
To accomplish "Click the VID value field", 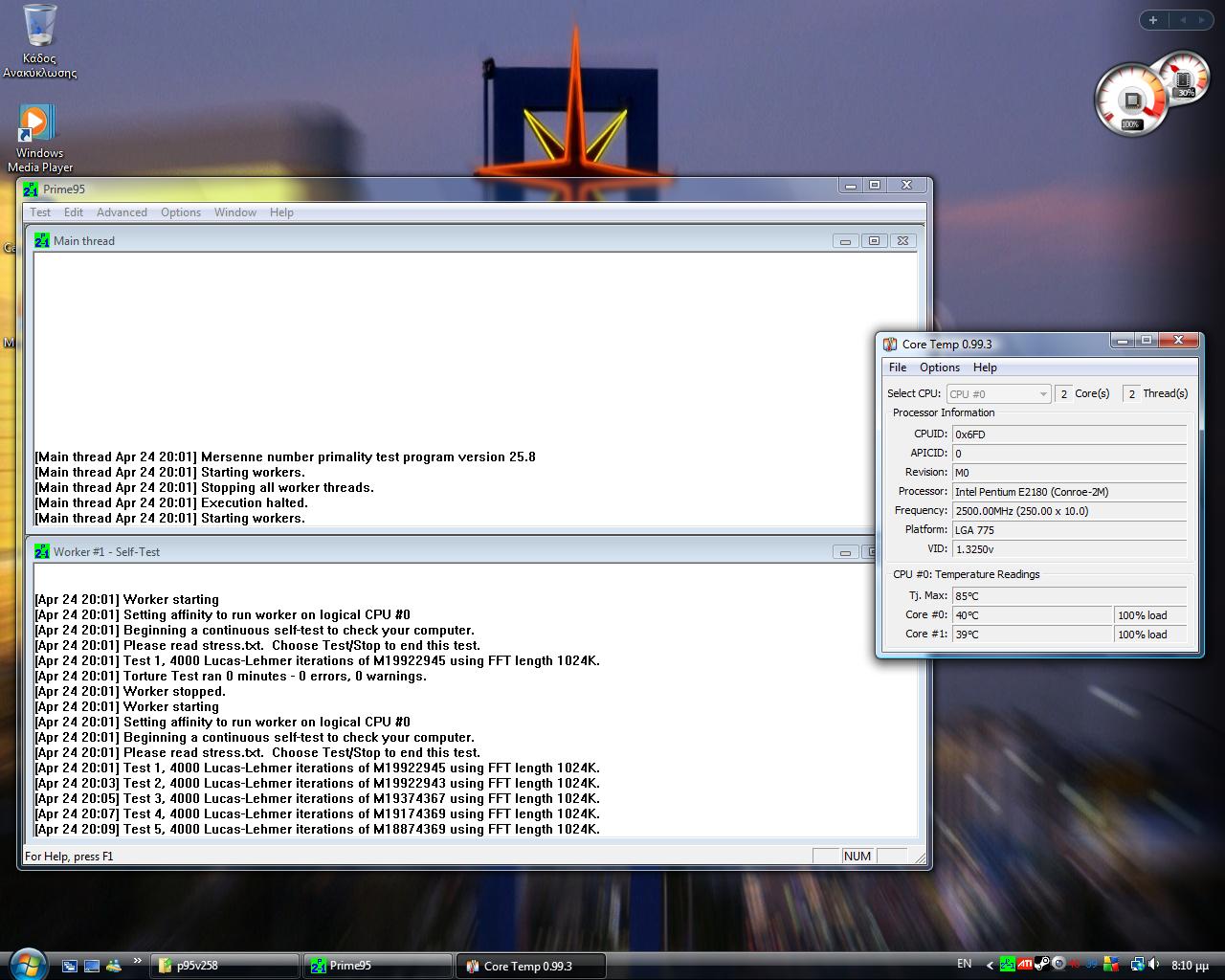I will coord(1069,548).
